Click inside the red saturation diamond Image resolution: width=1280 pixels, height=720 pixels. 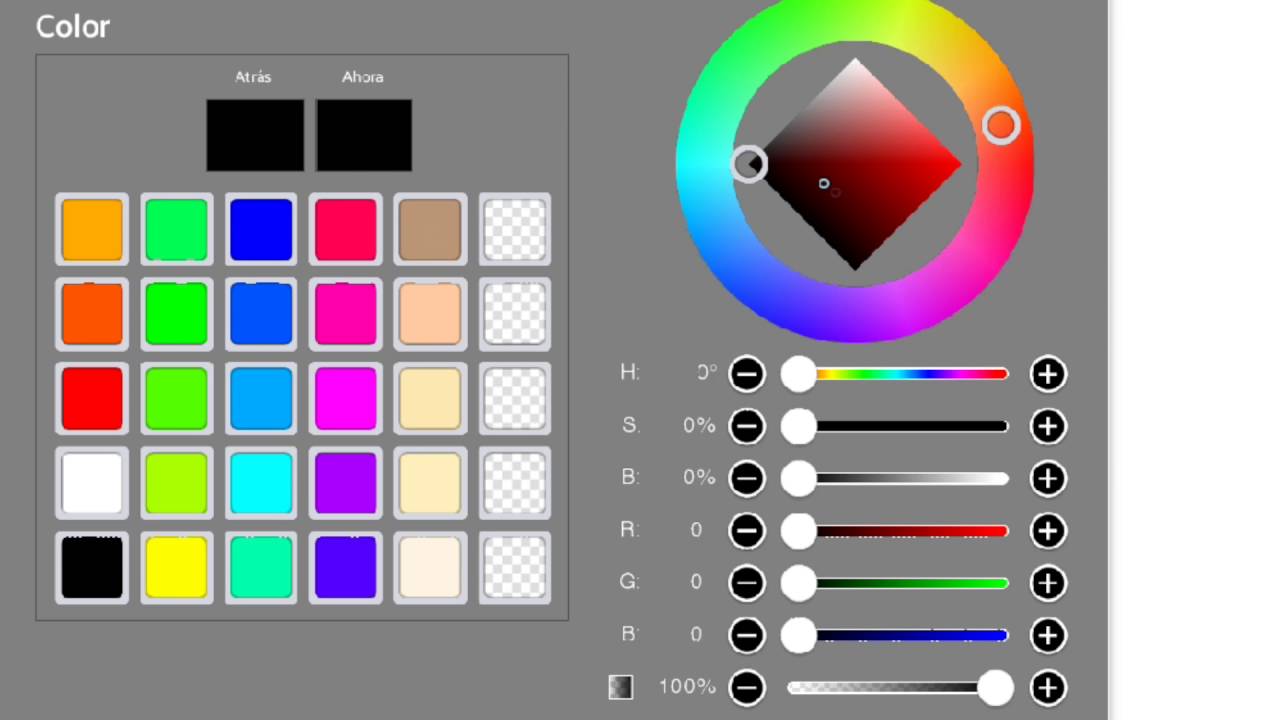coord(856,164)
